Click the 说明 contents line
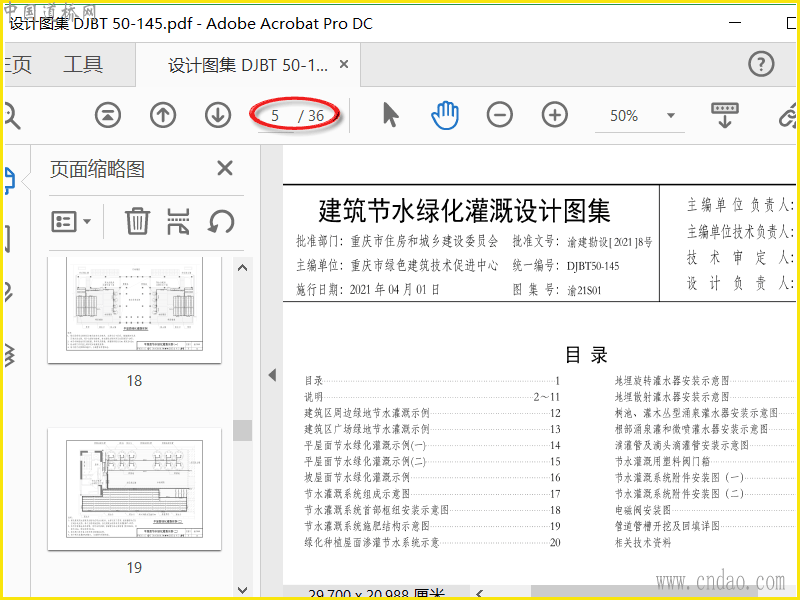 click(432, 396)
